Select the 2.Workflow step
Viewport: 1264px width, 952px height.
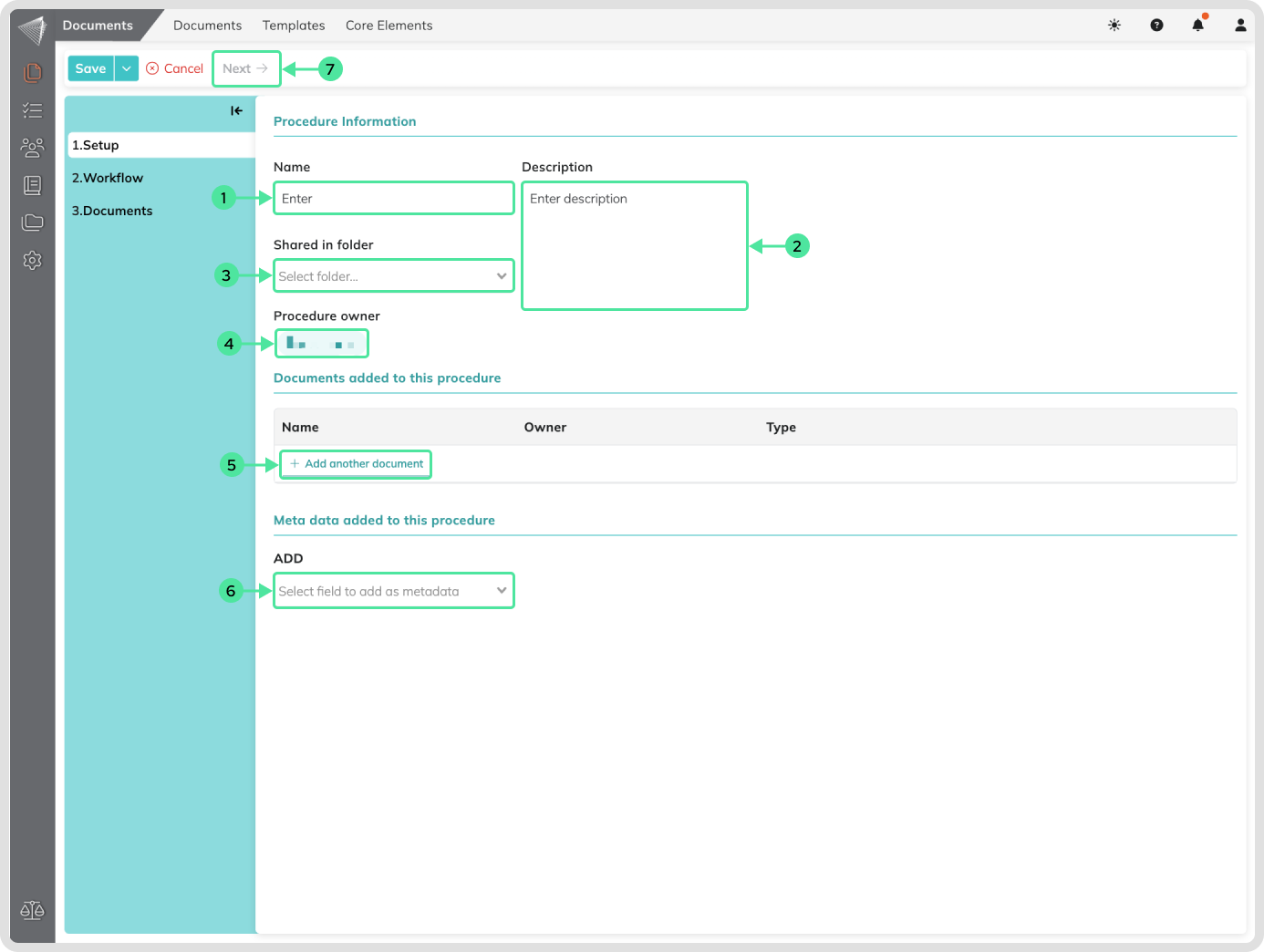108,178
